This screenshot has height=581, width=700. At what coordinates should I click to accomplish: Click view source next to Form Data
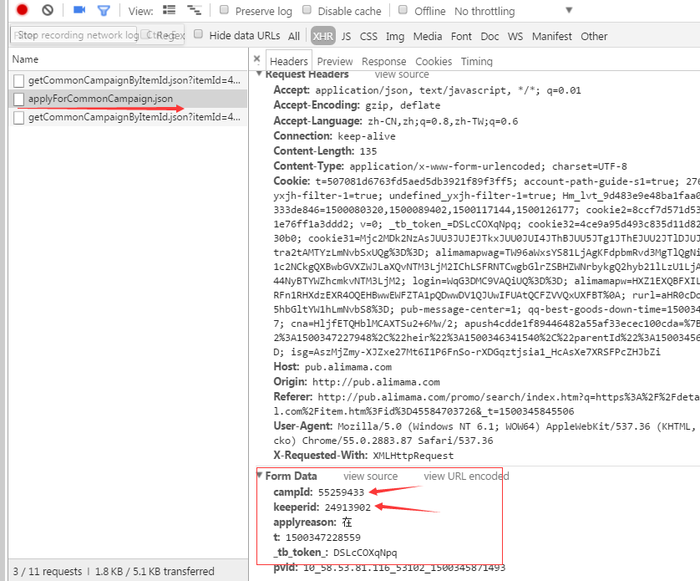coord(370,476)
